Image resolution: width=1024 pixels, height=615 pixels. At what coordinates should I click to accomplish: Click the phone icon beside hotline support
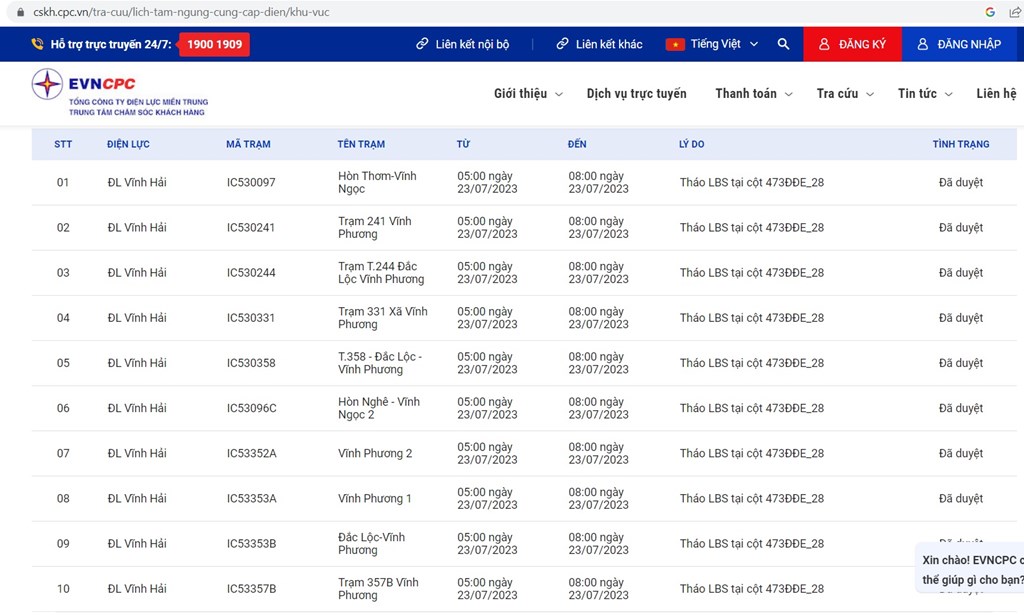point(37,44)
